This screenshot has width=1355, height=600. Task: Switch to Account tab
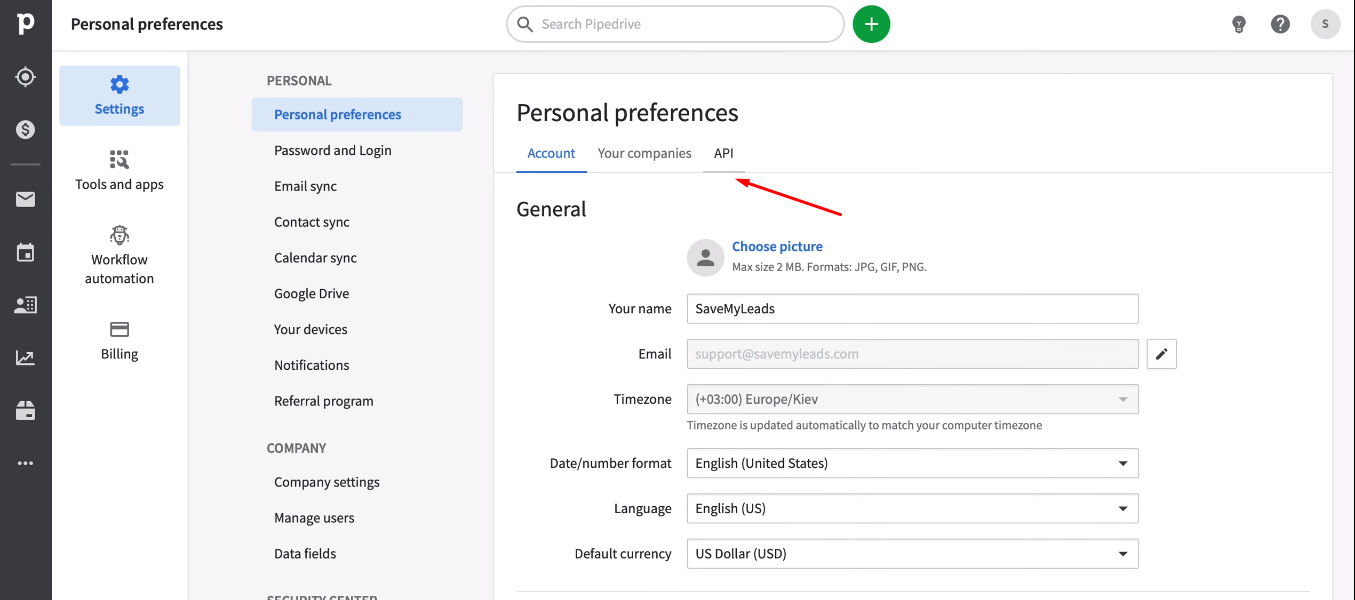552,153
